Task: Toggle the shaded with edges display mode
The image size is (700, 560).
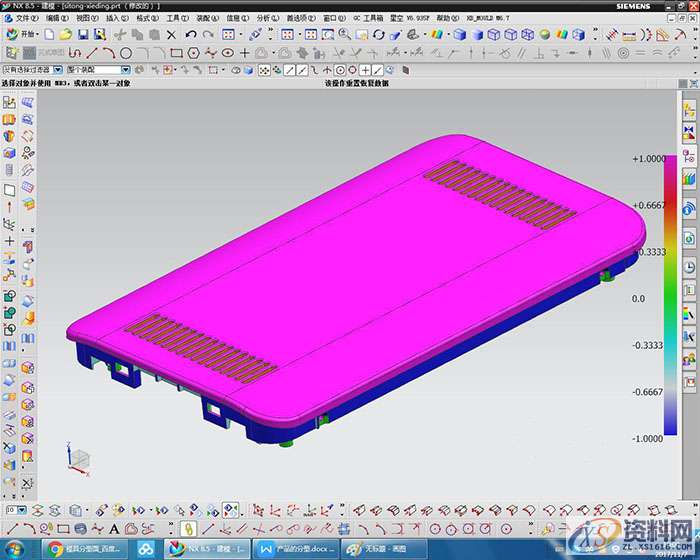Action: pos(458,35)
